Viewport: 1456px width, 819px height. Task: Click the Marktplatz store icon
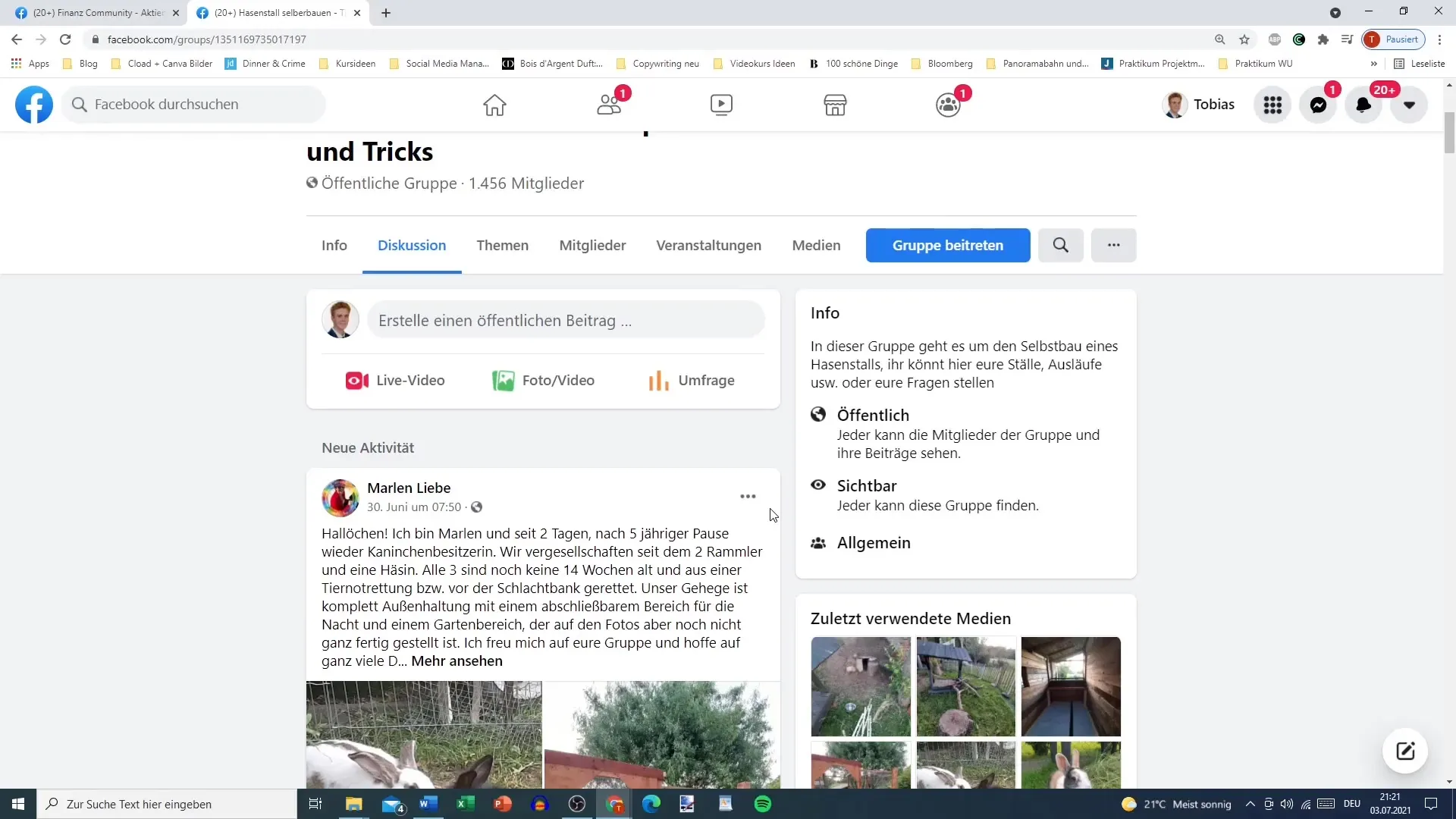click(x=834, y=104)
